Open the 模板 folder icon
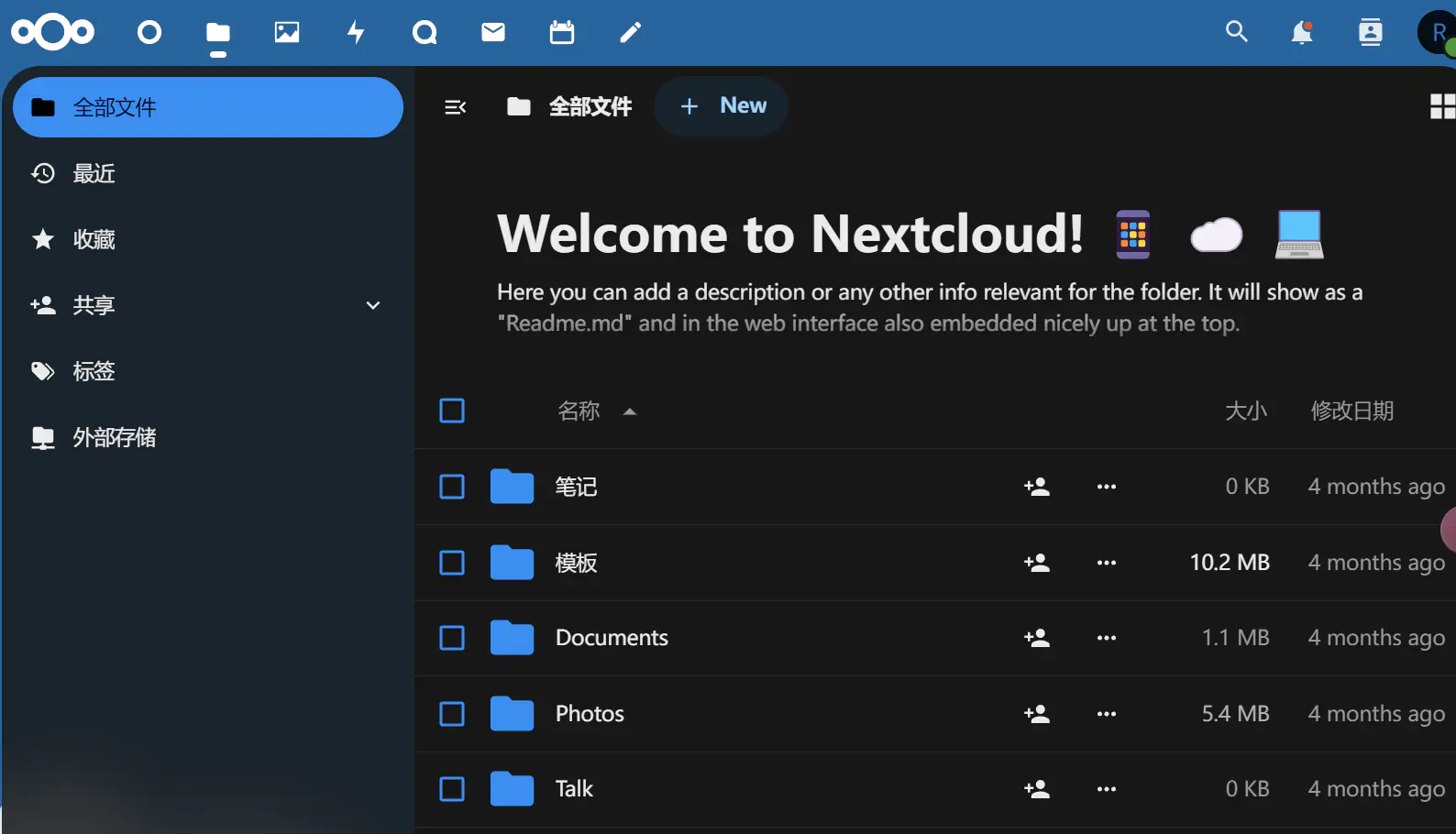 512,563
